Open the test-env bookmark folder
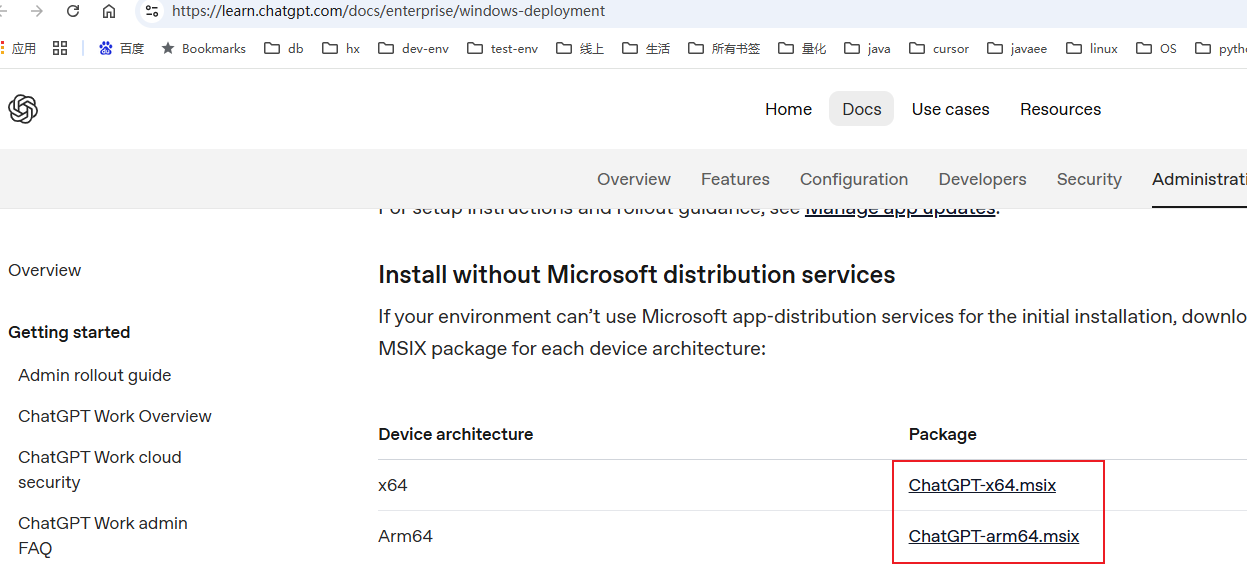This screenshot has width=1247, height=577. [x=503, y=48]
